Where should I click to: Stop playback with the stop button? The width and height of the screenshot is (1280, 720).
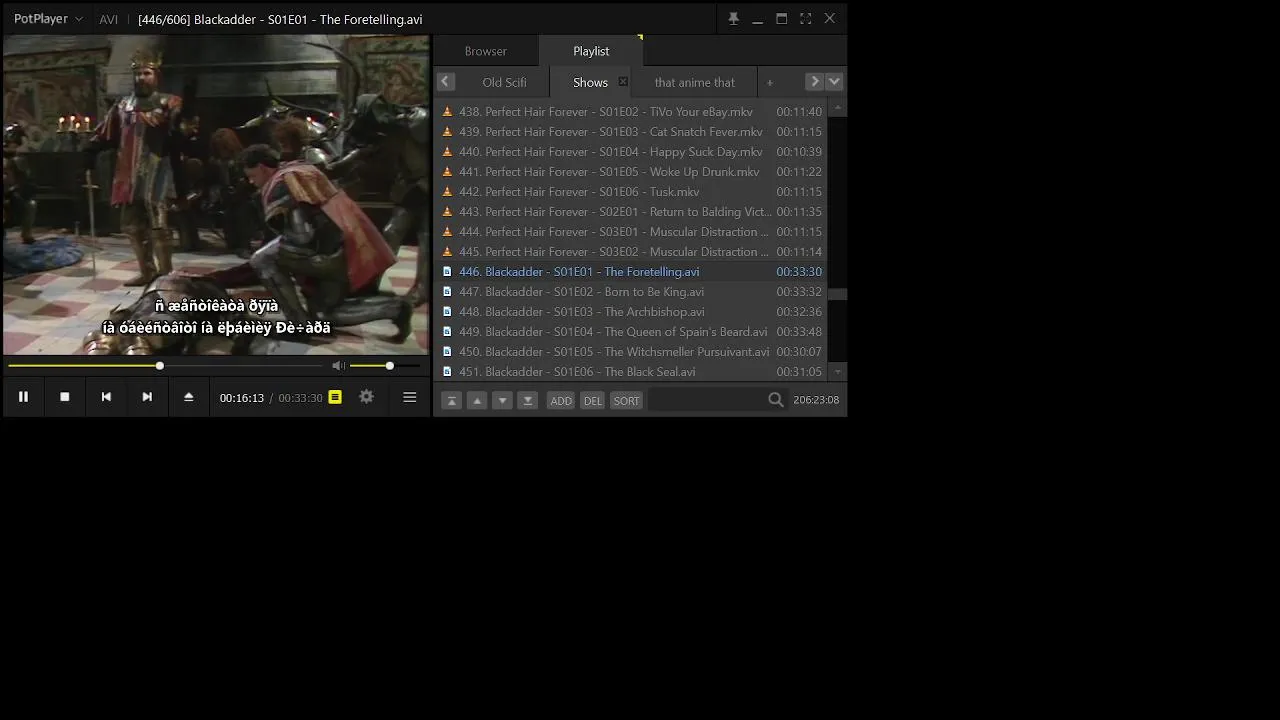pos(65,397)
